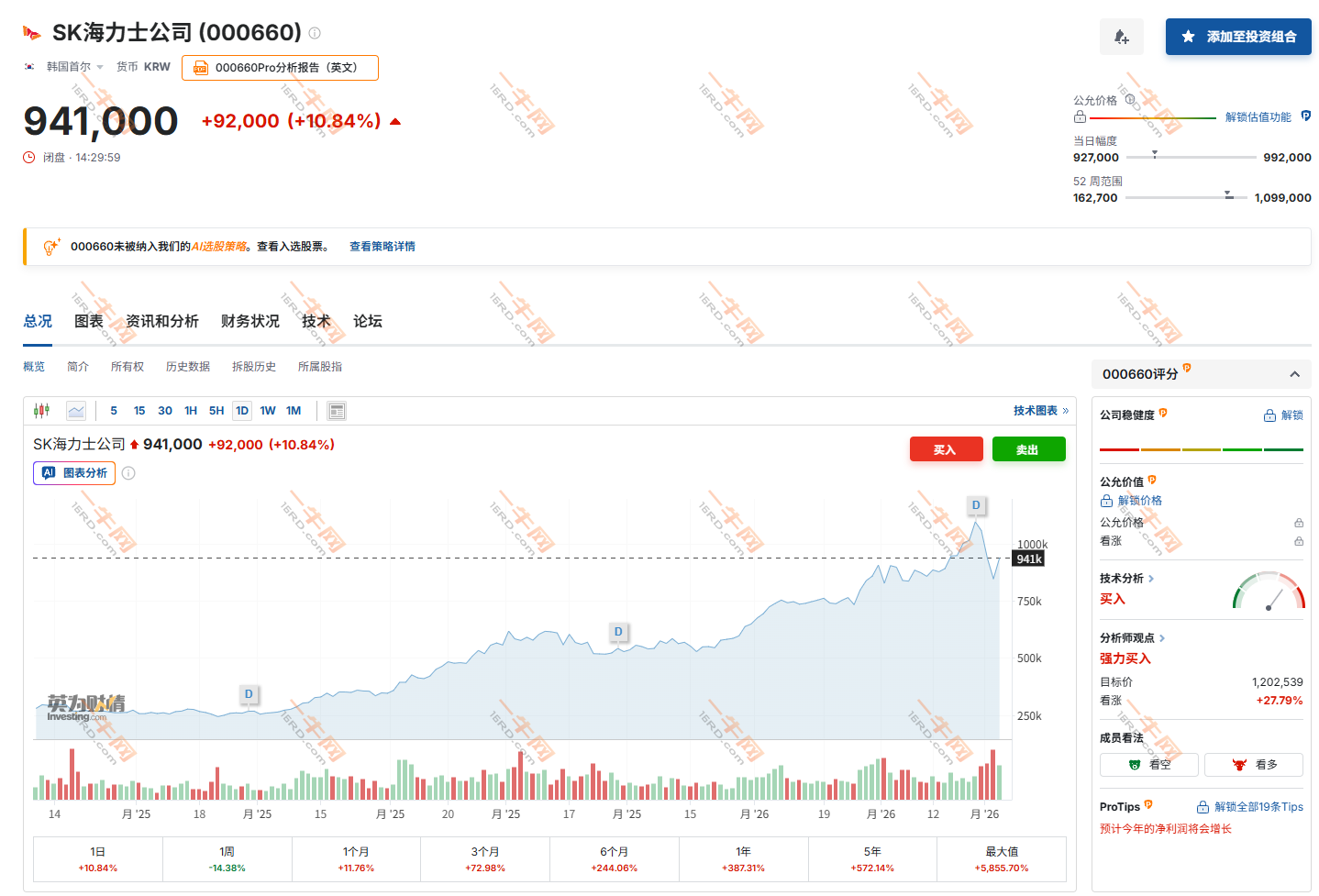Expand 技术分析 section arrow
The height and width of the screenshot is (896, 1319).
point(1151,579)
